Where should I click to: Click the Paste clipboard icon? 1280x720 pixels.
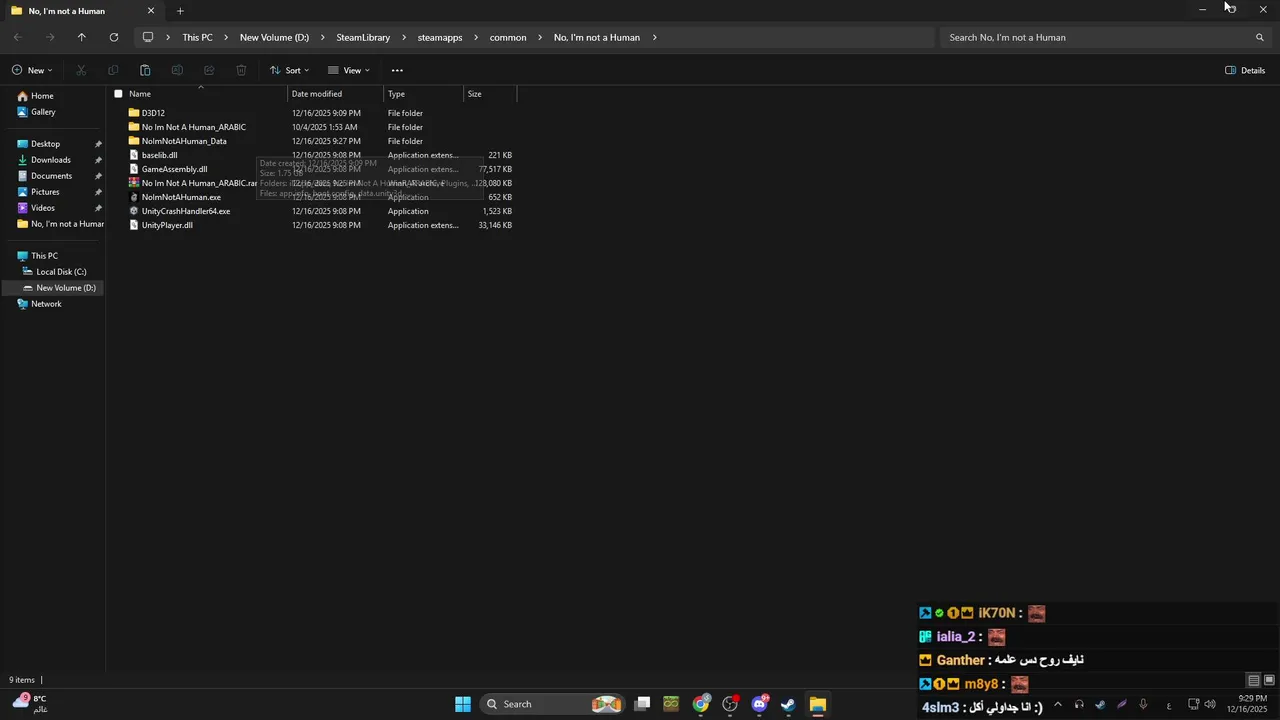(145, 70)
